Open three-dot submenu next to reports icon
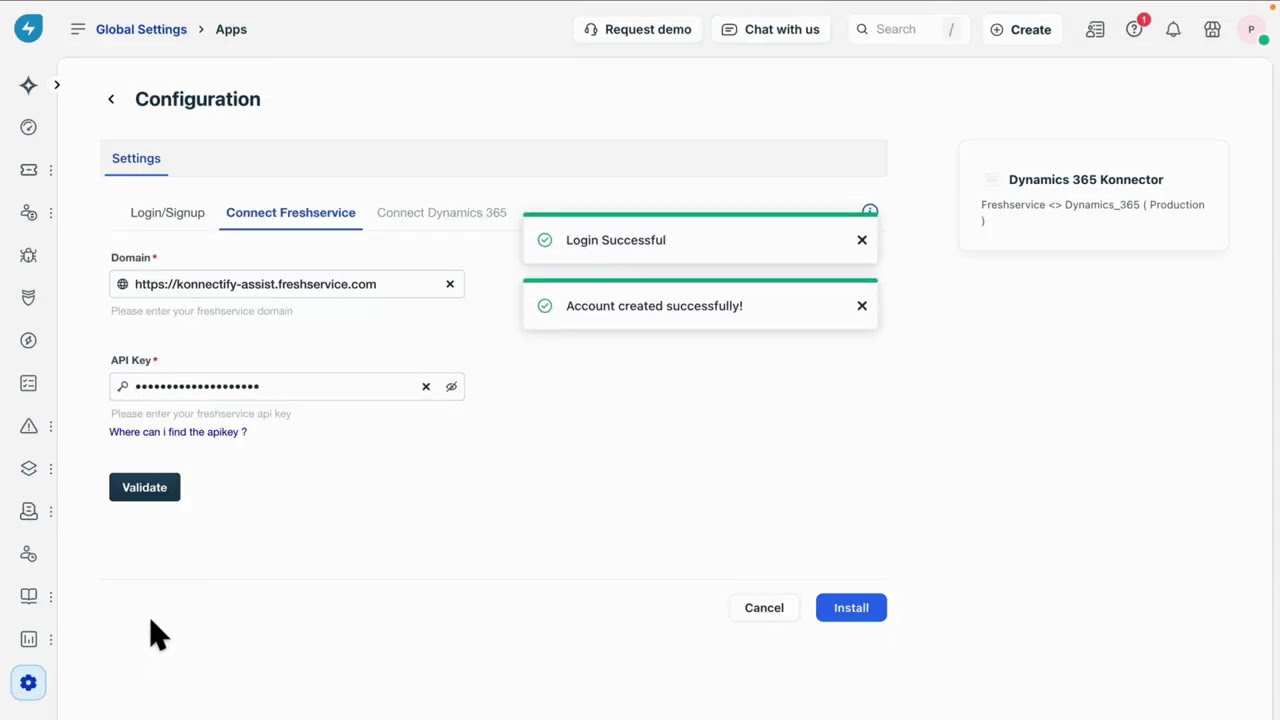Image resolution: width=1280 pixels, height=720 pixels. point(50,639)
